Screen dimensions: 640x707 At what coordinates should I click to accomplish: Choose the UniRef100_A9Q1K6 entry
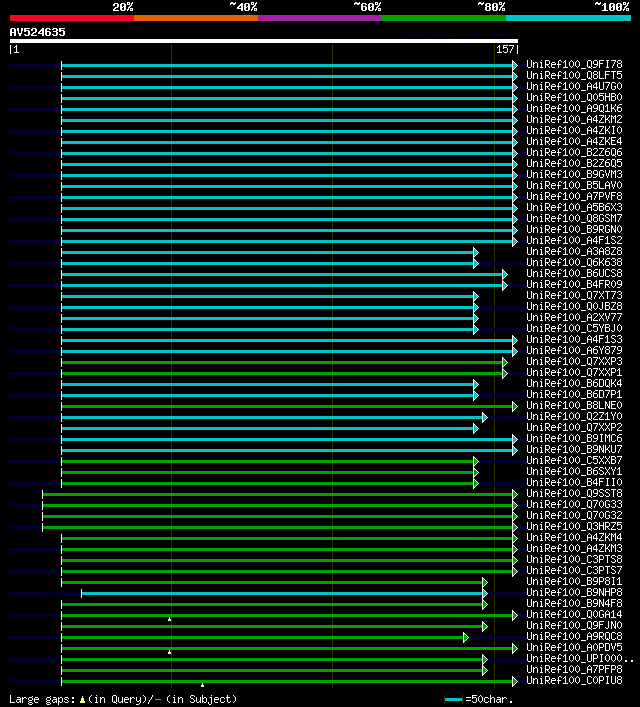click(x=574, y=108)
